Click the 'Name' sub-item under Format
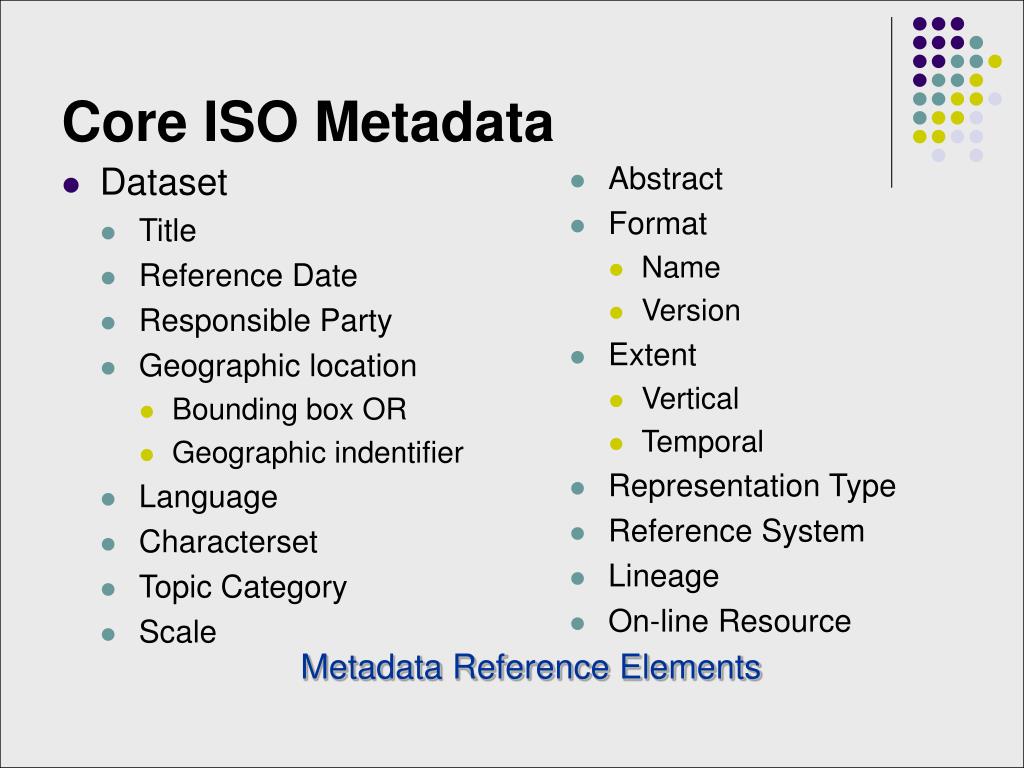 tap(680, 267)
